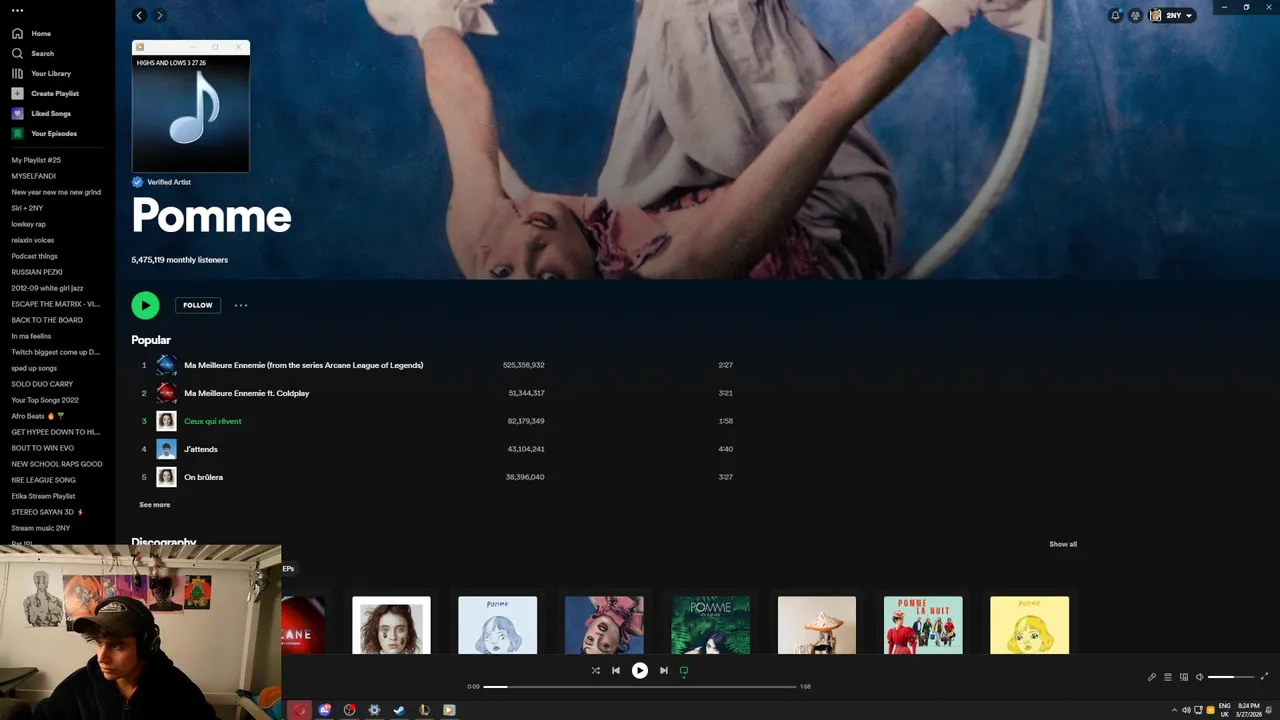Image resolution: width=1280 pixels, height=720 pixels.
Task: Play Pomme with the green play button
Action: point(145,305)
